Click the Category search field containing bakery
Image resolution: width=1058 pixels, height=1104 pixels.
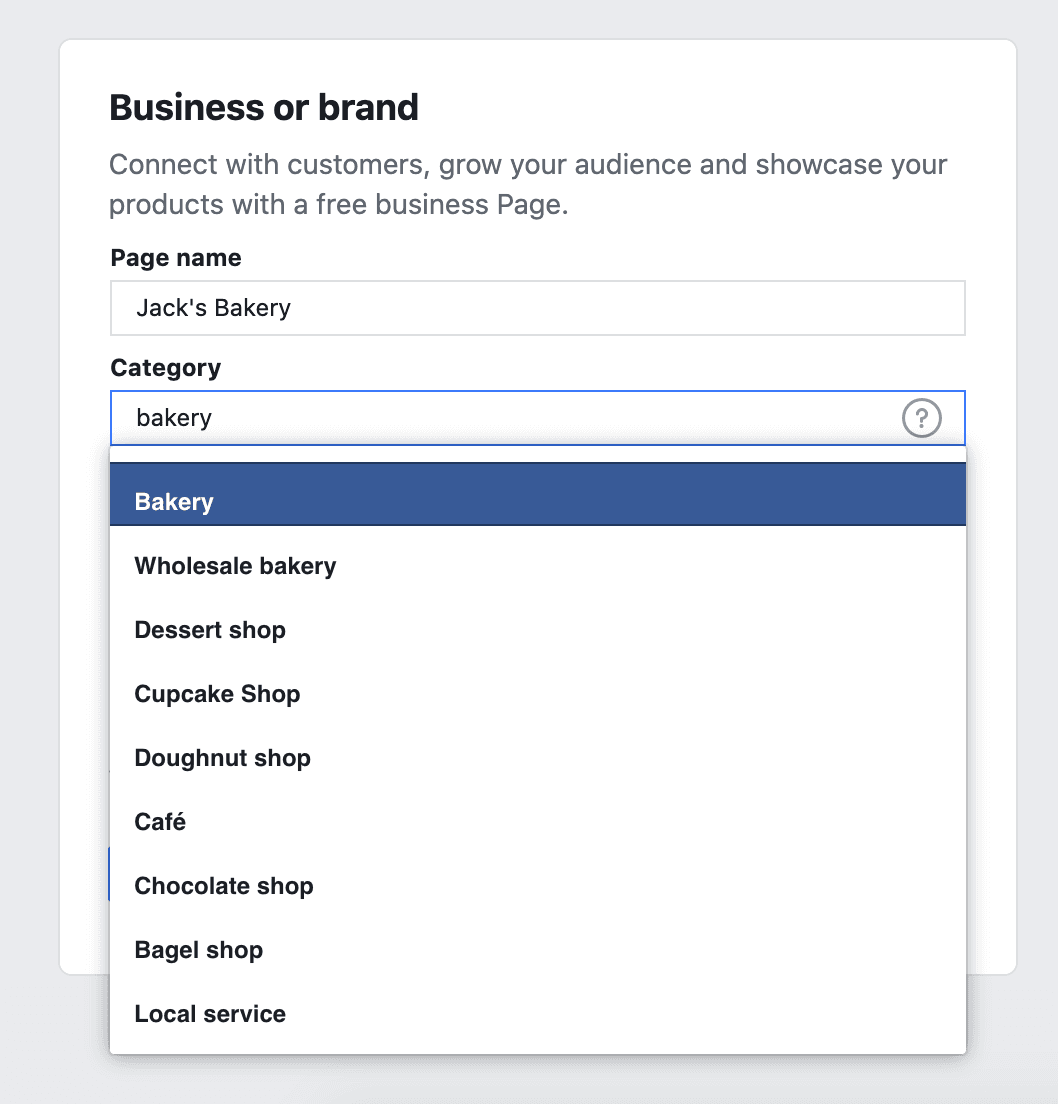pos(500,418)
